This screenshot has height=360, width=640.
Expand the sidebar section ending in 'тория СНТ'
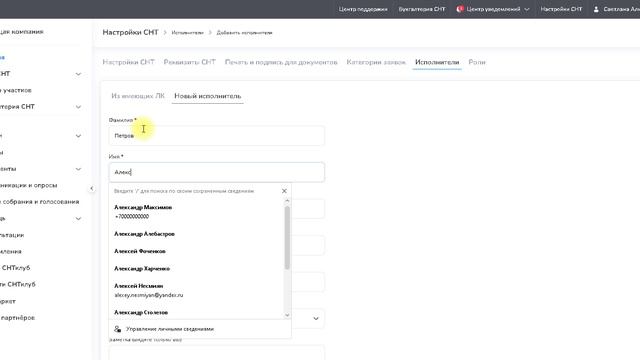click(x=78, y=107)
